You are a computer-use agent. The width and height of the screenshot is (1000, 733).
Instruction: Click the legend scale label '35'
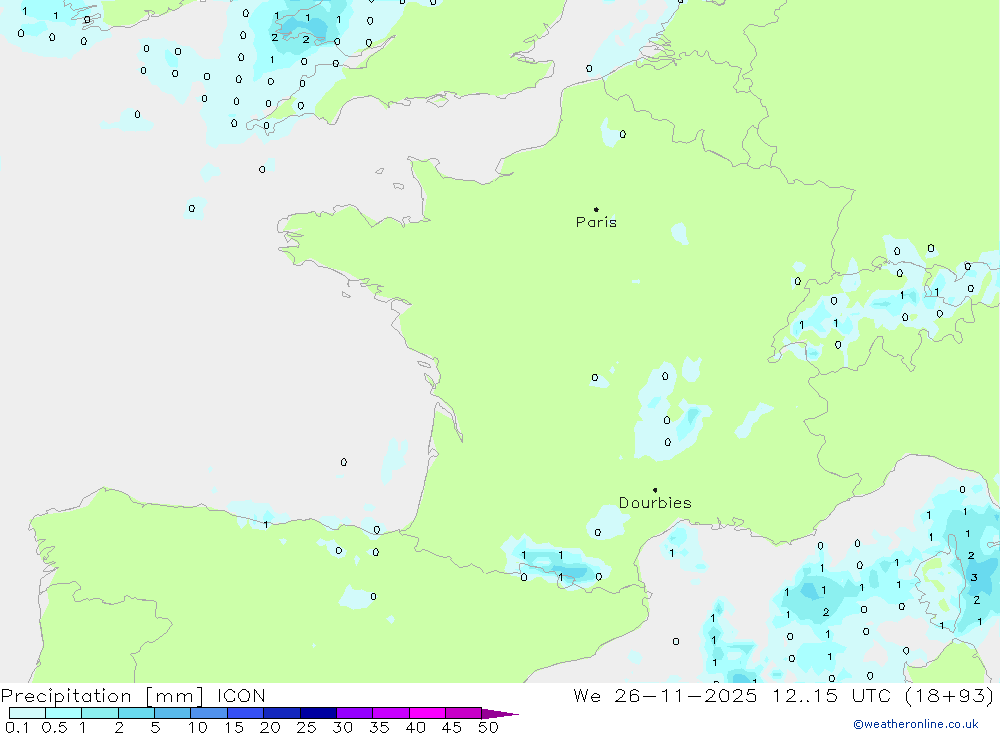click(379, 727)
